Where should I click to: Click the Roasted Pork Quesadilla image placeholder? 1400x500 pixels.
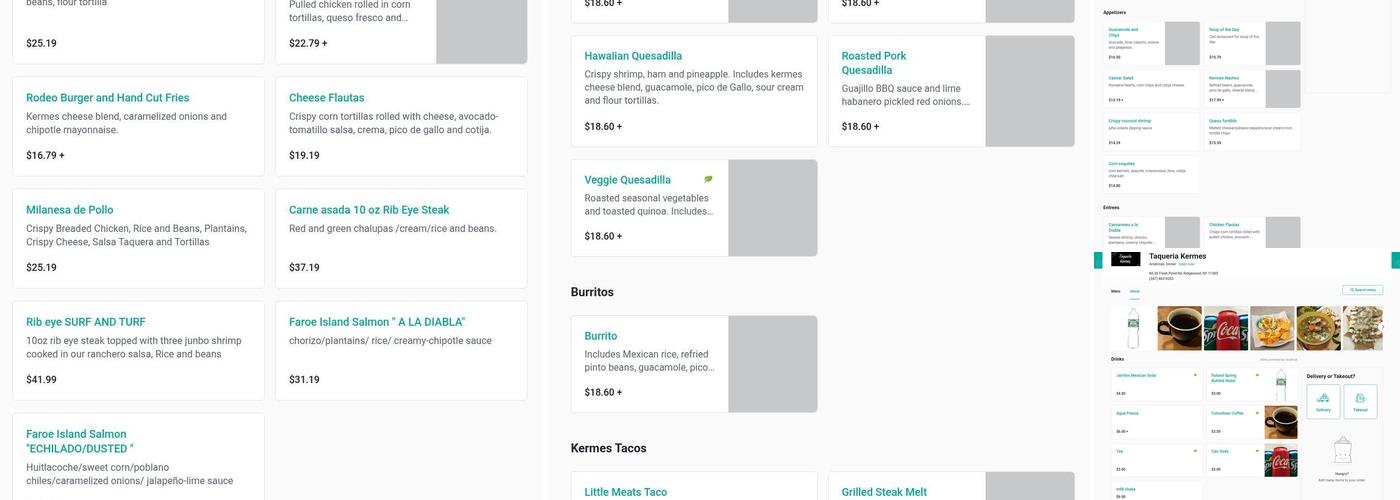coord(1029,91)
